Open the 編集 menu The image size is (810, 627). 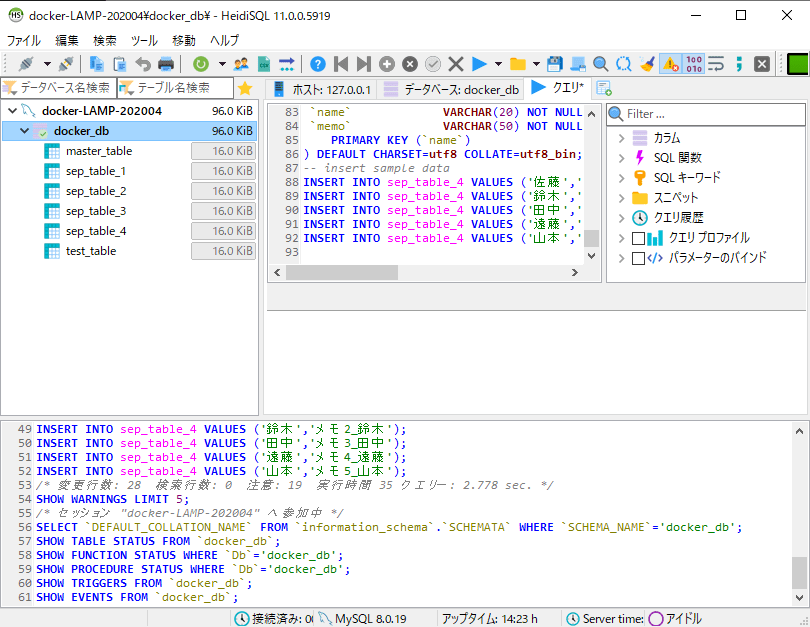tap(67, 40)
